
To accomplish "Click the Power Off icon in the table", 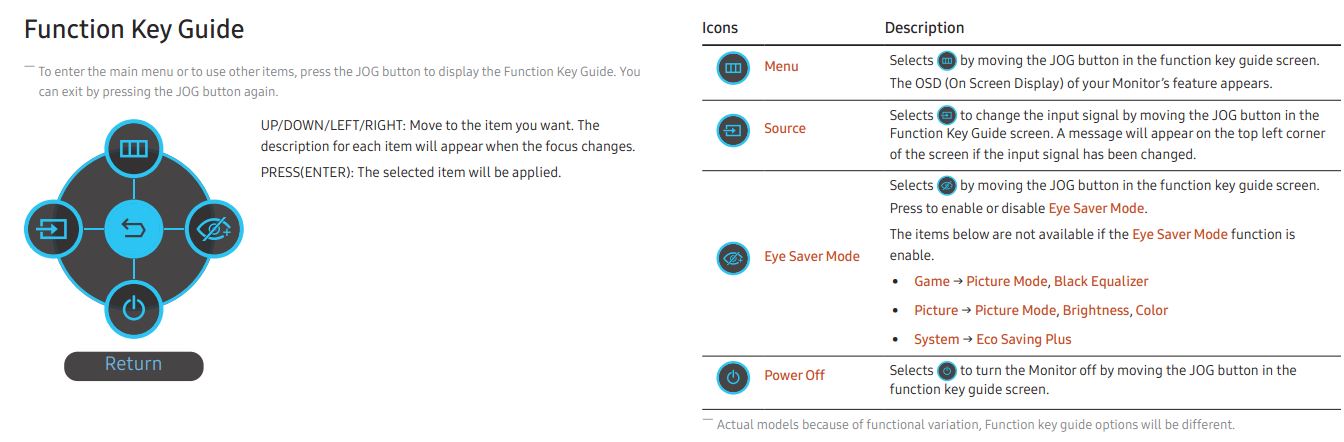I will pos(733,377).
